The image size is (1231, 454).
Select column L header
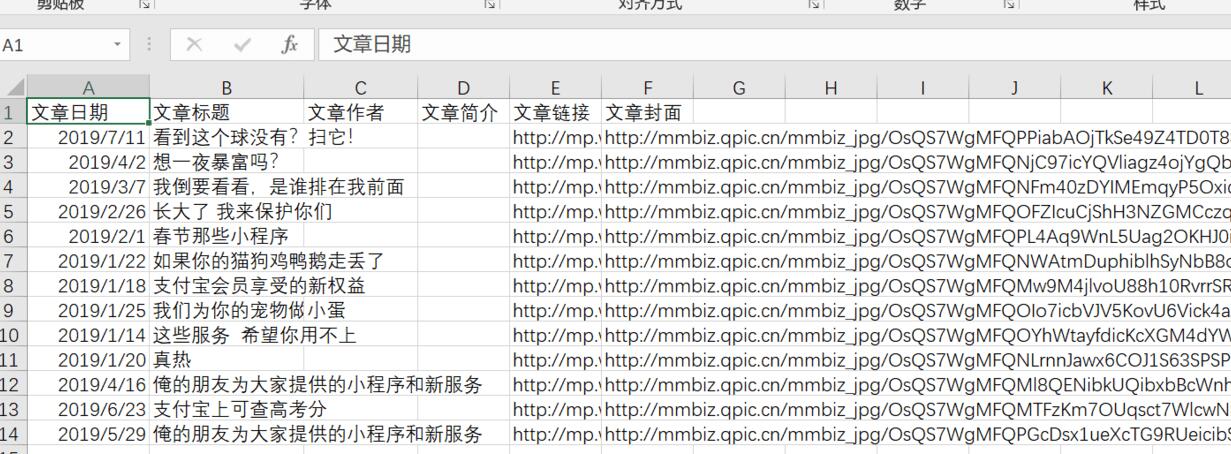click(x=1193, y=88)
